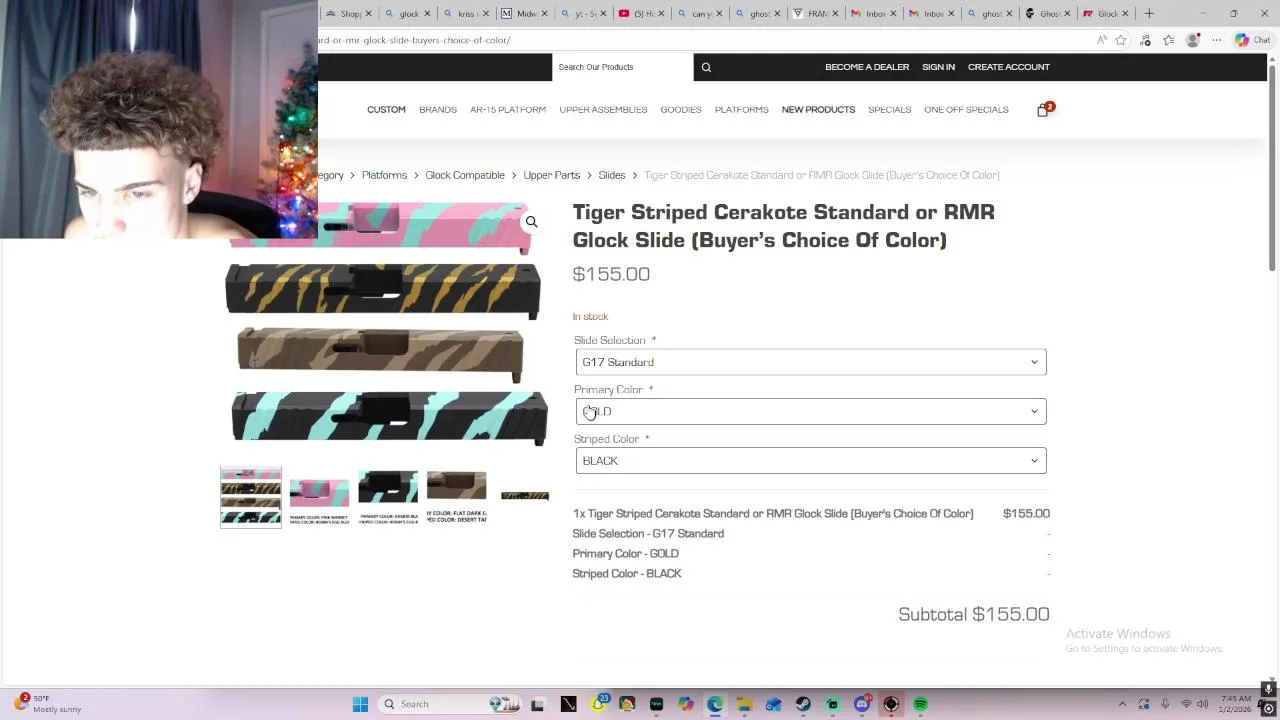The width and height of the screenshot is (1280, 720).
Task: Open the SPECIALS menu
Action: (x=890, y=110)
